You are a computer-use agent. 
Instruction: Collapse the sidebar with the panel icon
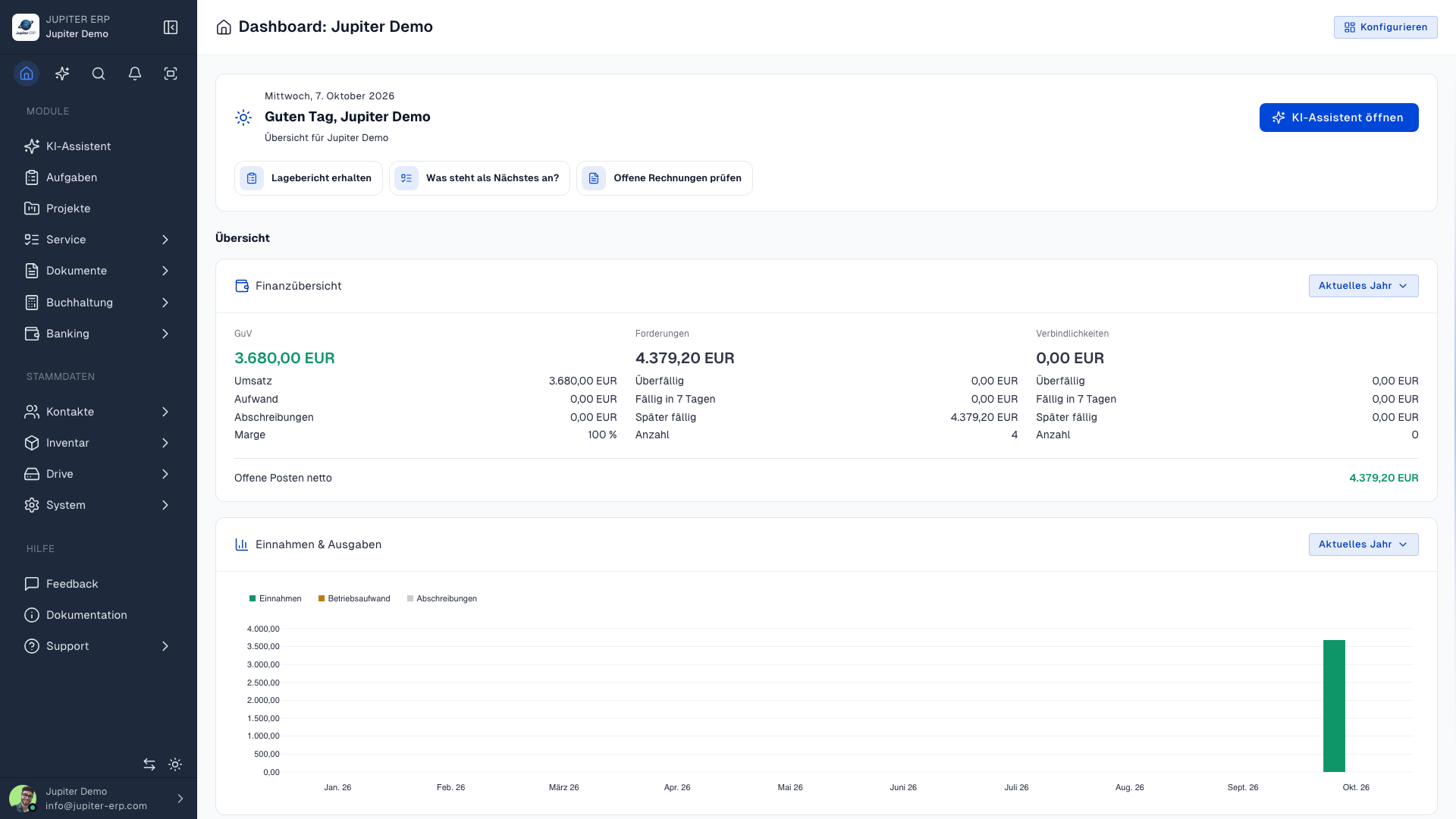point(171,27)
